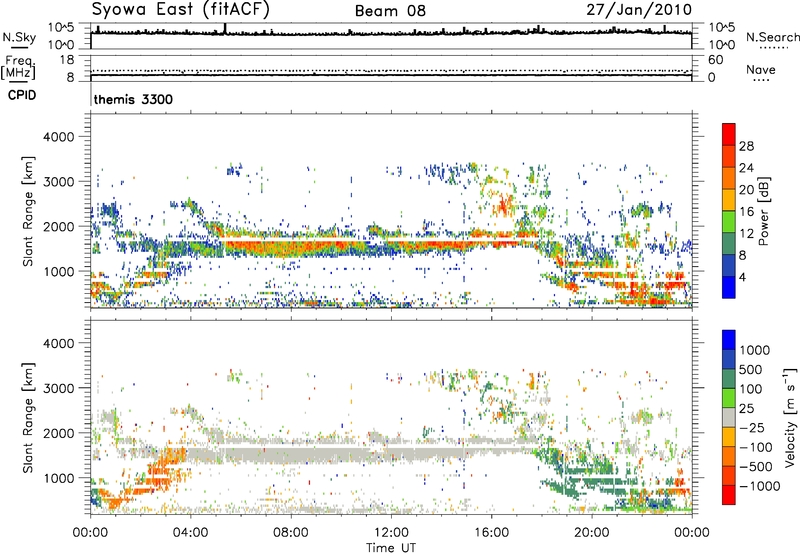Click the 'Power [dB]' color bar label
Viewport: 800px width, 554px height.
(x=763, y=211)
